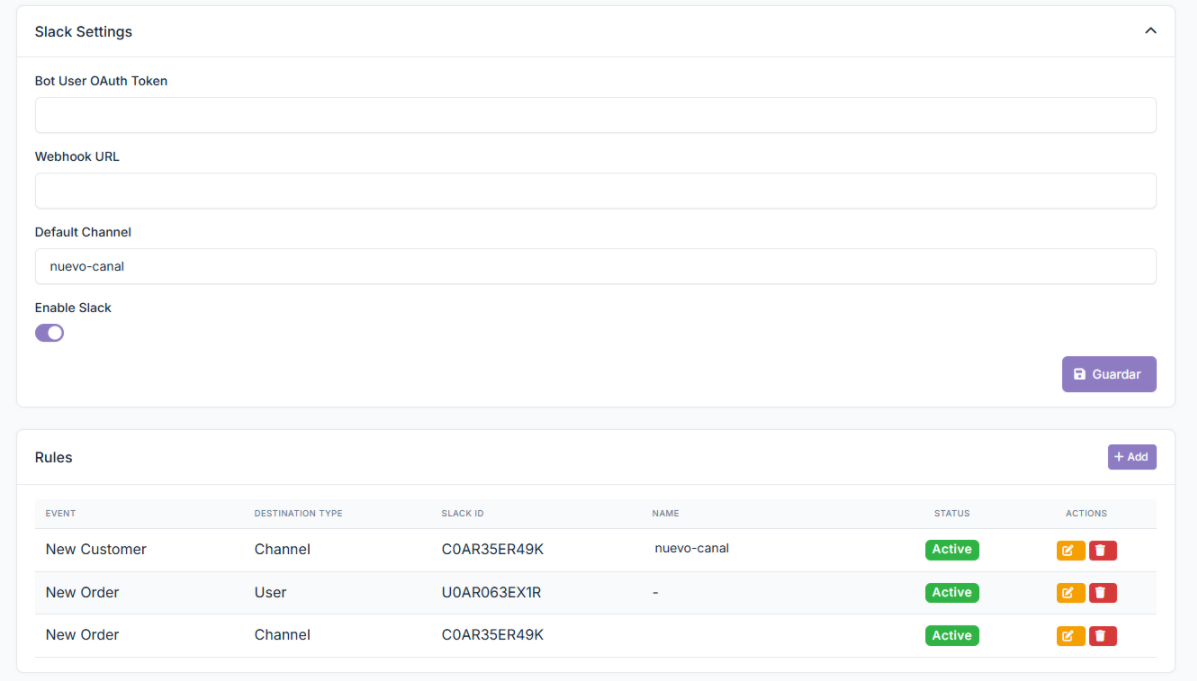Click the Status column header
1197x681 pixels.
click(x=951, y=513)
